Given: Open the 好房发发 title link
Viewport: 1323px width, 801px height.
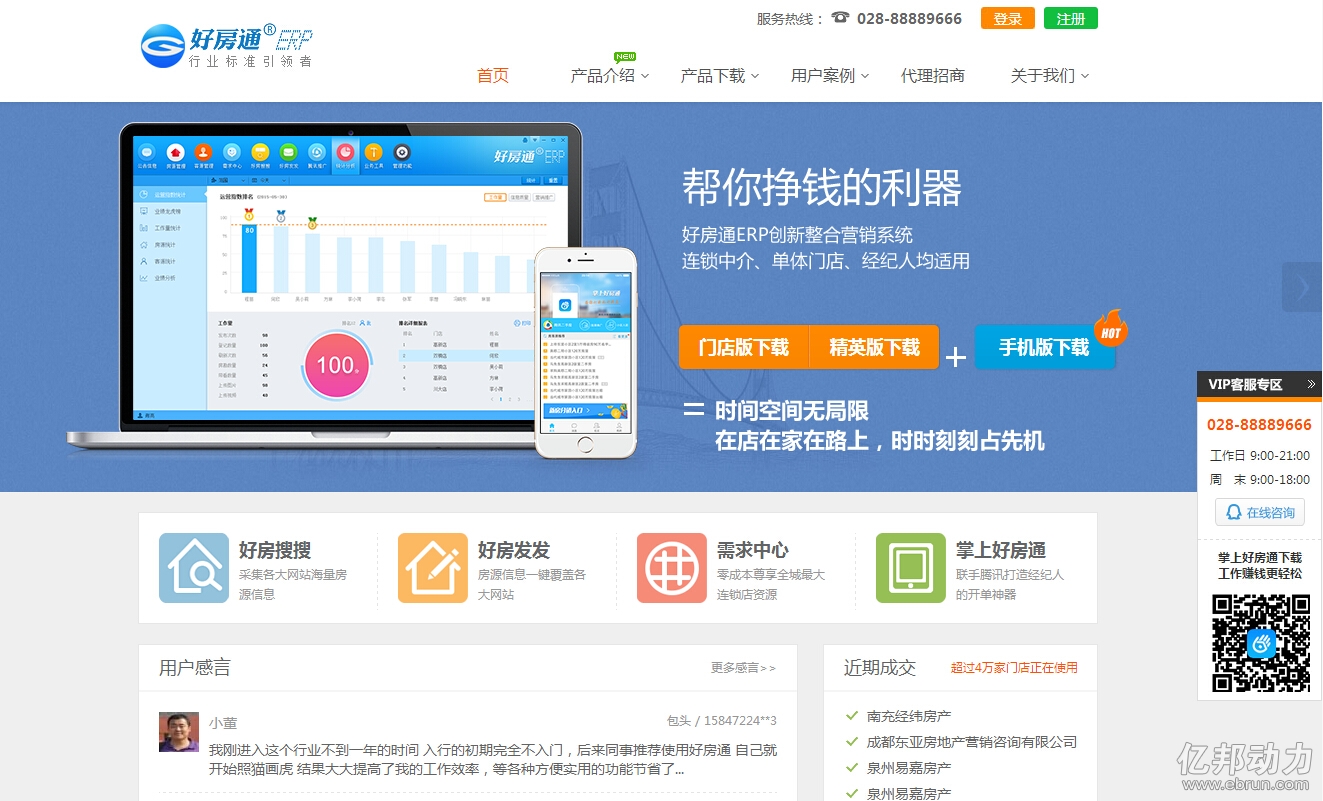Looking at the screenshot, I should coord(514,550).
